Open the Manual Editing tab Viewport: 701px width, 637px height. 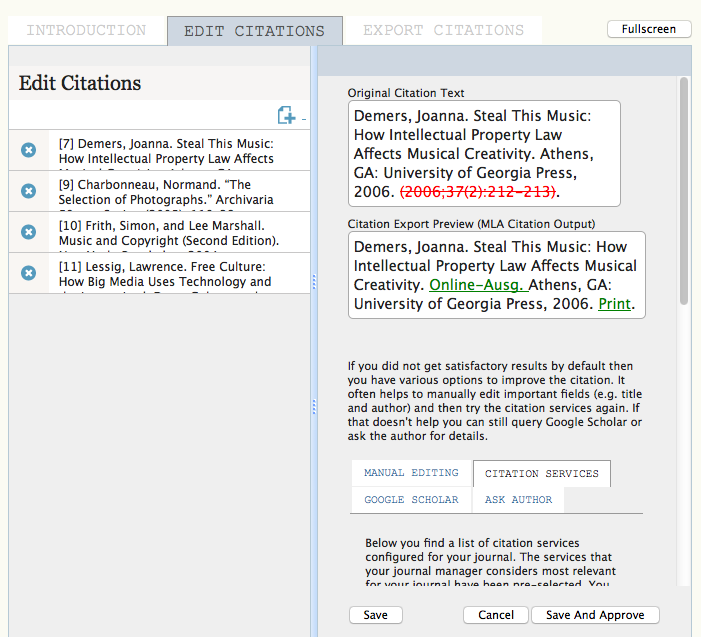(411, 473)
